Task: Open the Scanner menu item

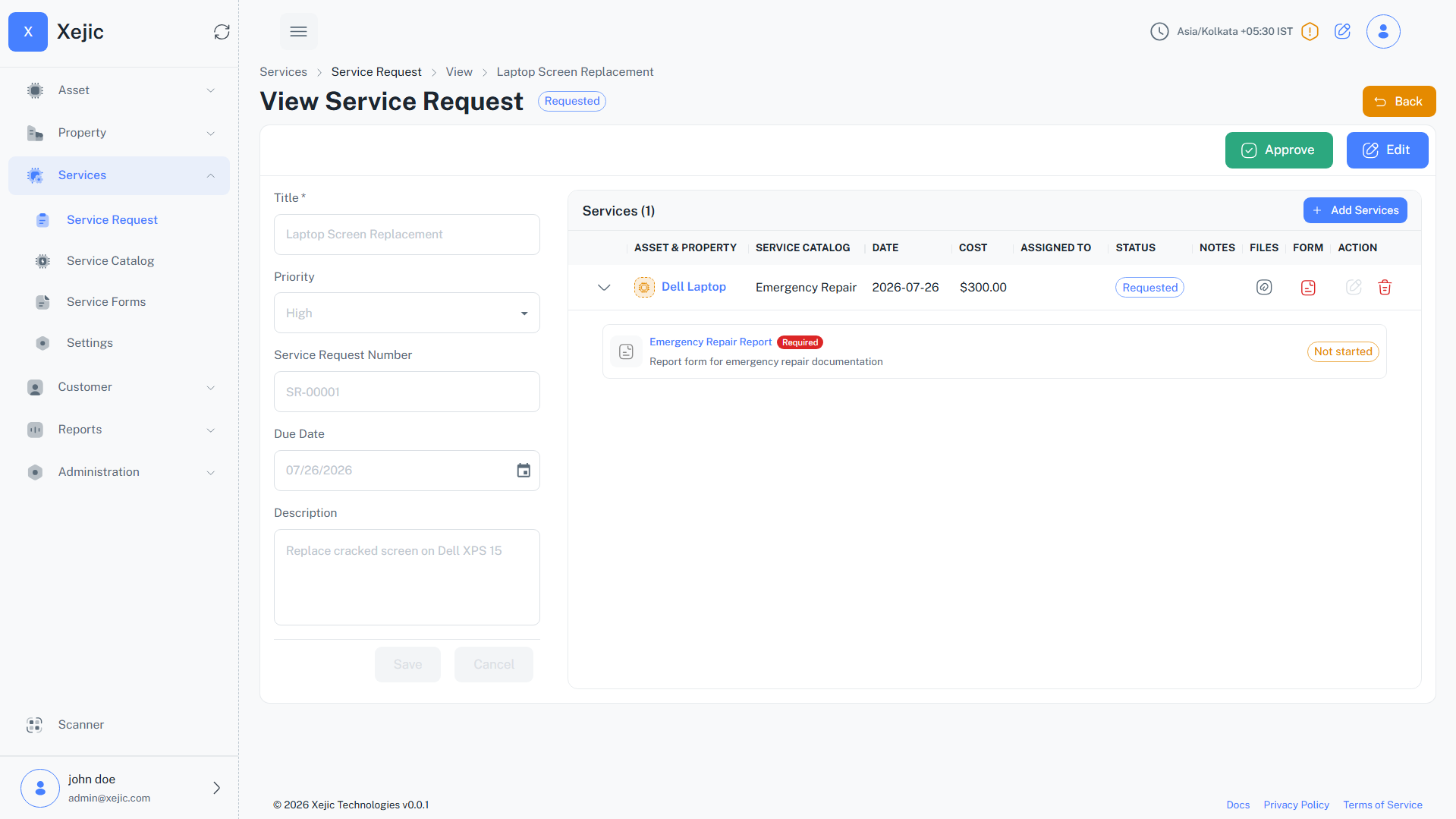Action: coord(81,725)
